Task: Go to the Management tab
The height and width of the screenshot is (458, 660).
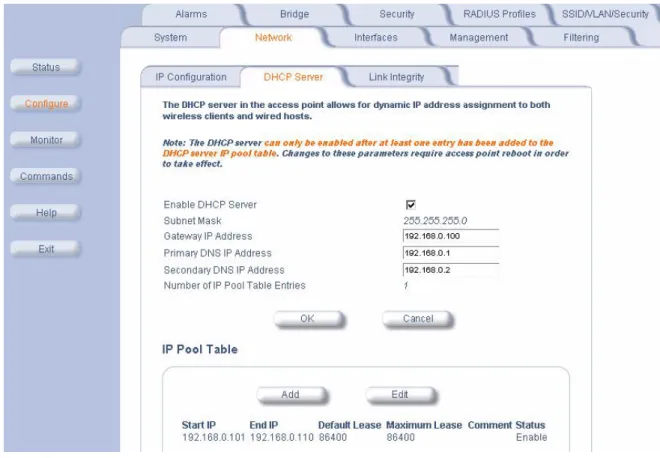Action: click(x=479, y=37)
